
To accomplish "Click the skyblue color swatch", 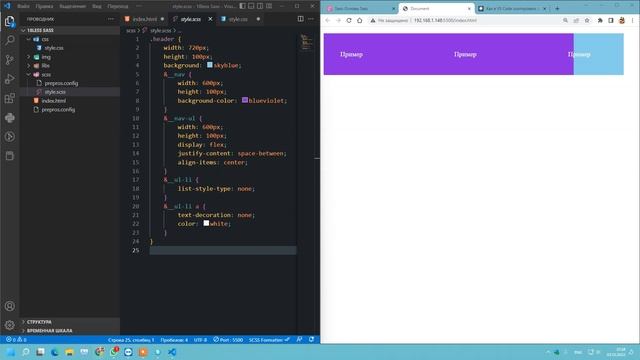I will (x=209, y=65).
